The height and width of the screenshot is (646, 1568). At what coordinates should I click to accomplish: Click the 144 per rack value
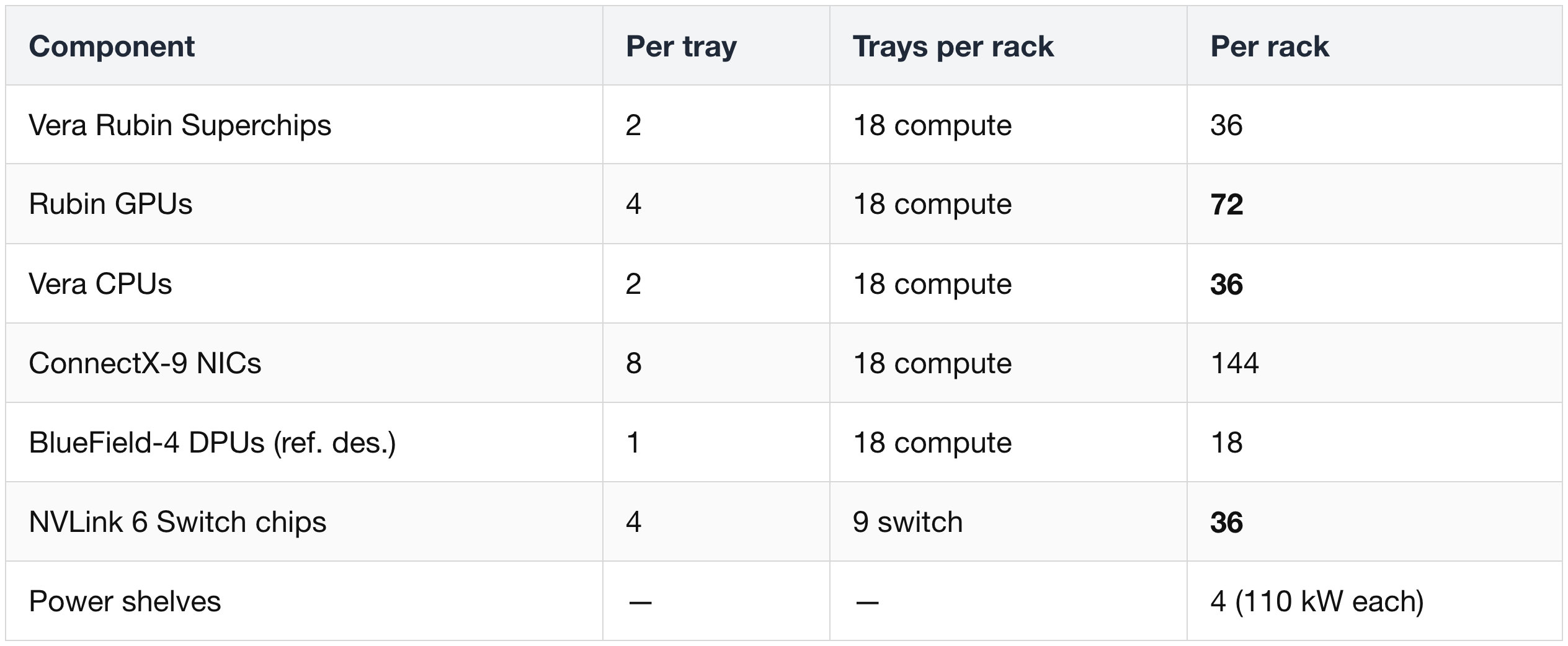click(1234, 363)
